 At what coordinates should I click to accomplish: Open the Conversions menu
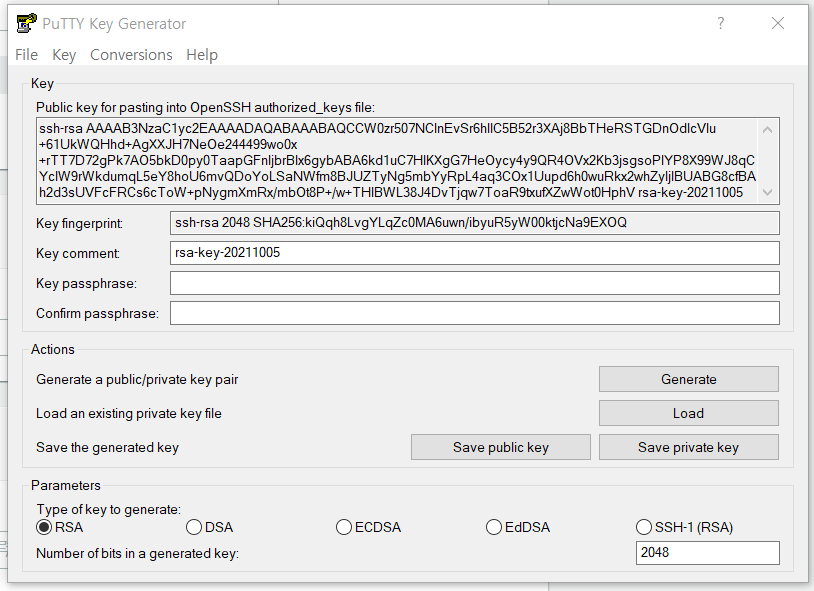[131, 55]
